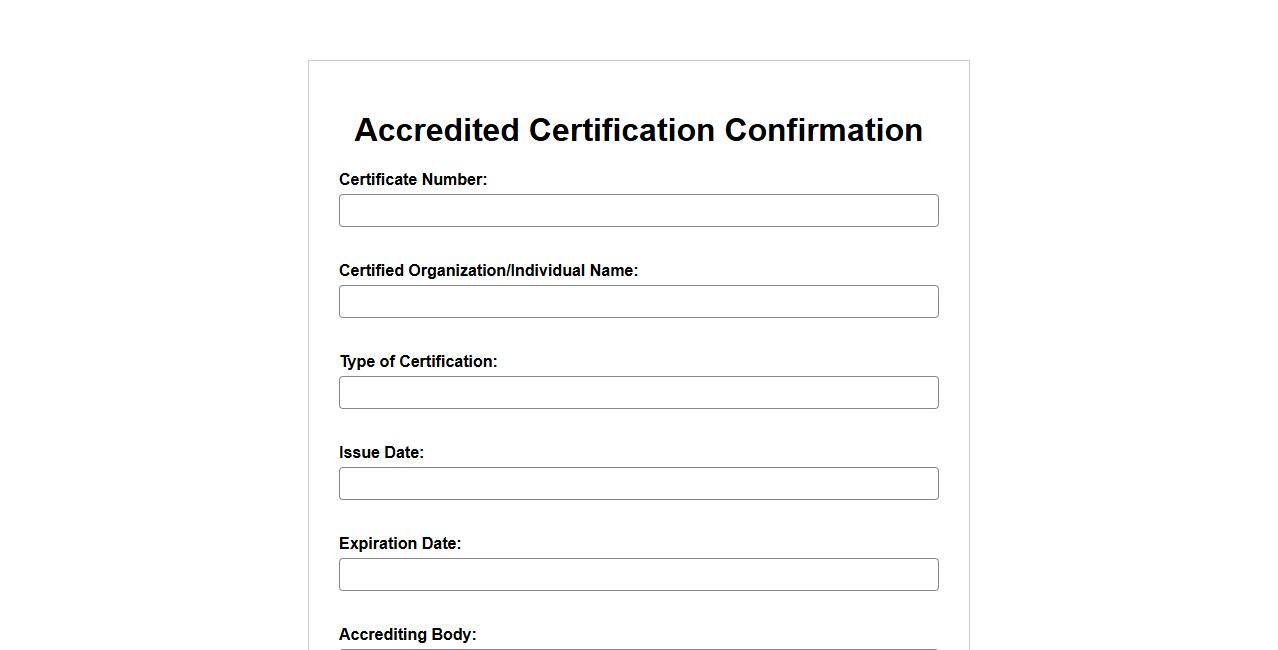Click the Certificate Number input field
1278x650 pixels.
(x=638, y=211)
